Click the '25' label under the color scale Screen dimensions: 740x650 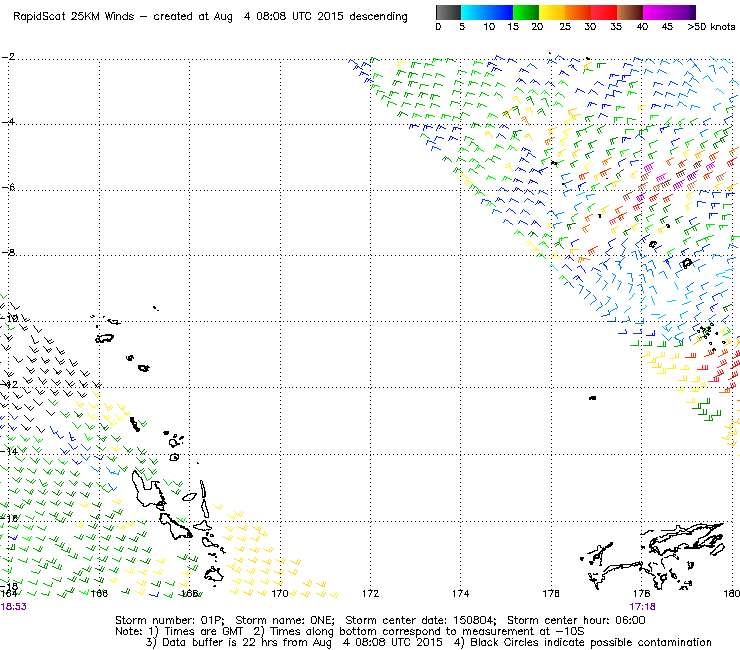565,27
